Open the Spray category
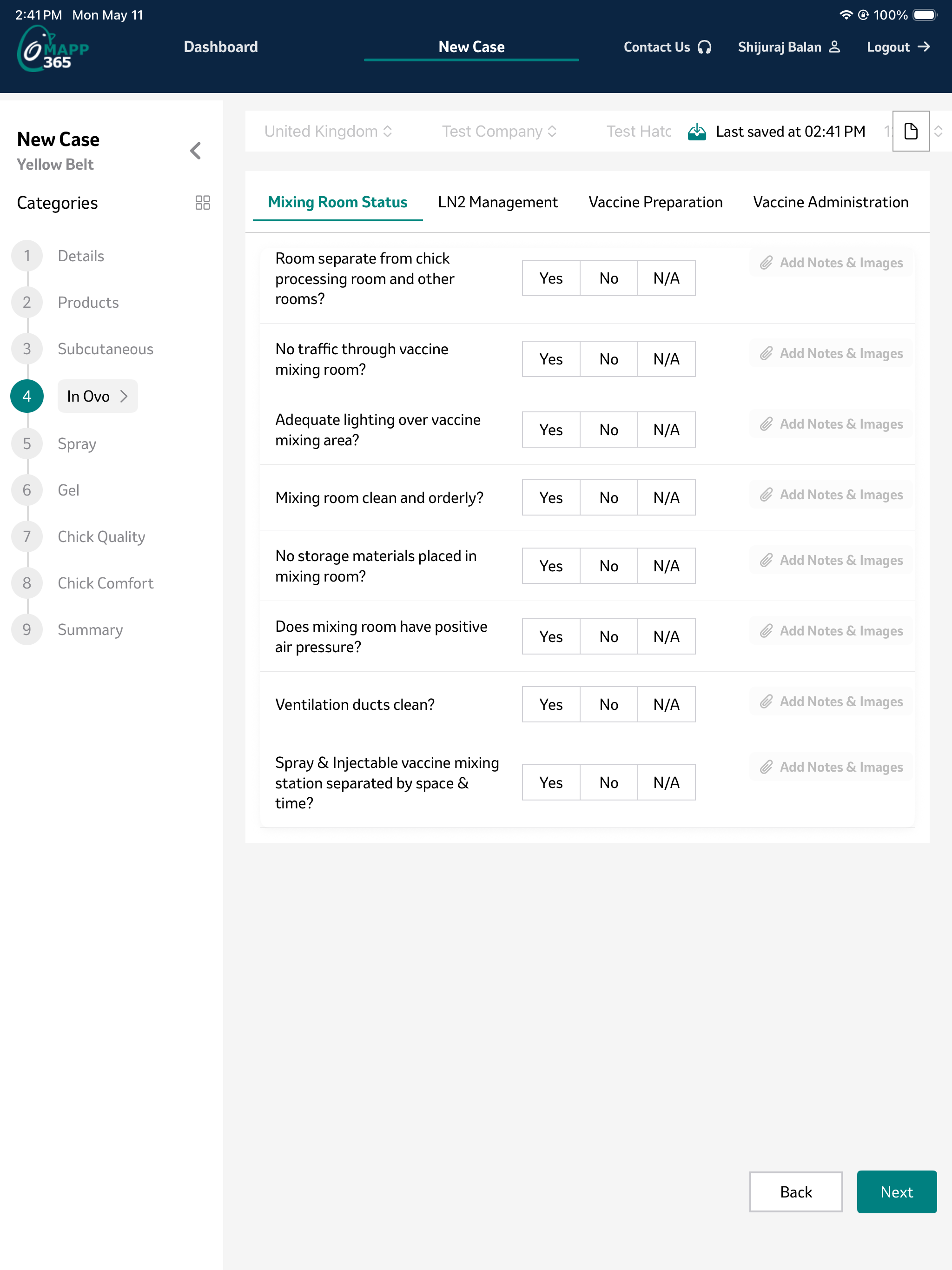 pyautogui.click(x=77, y=444)
